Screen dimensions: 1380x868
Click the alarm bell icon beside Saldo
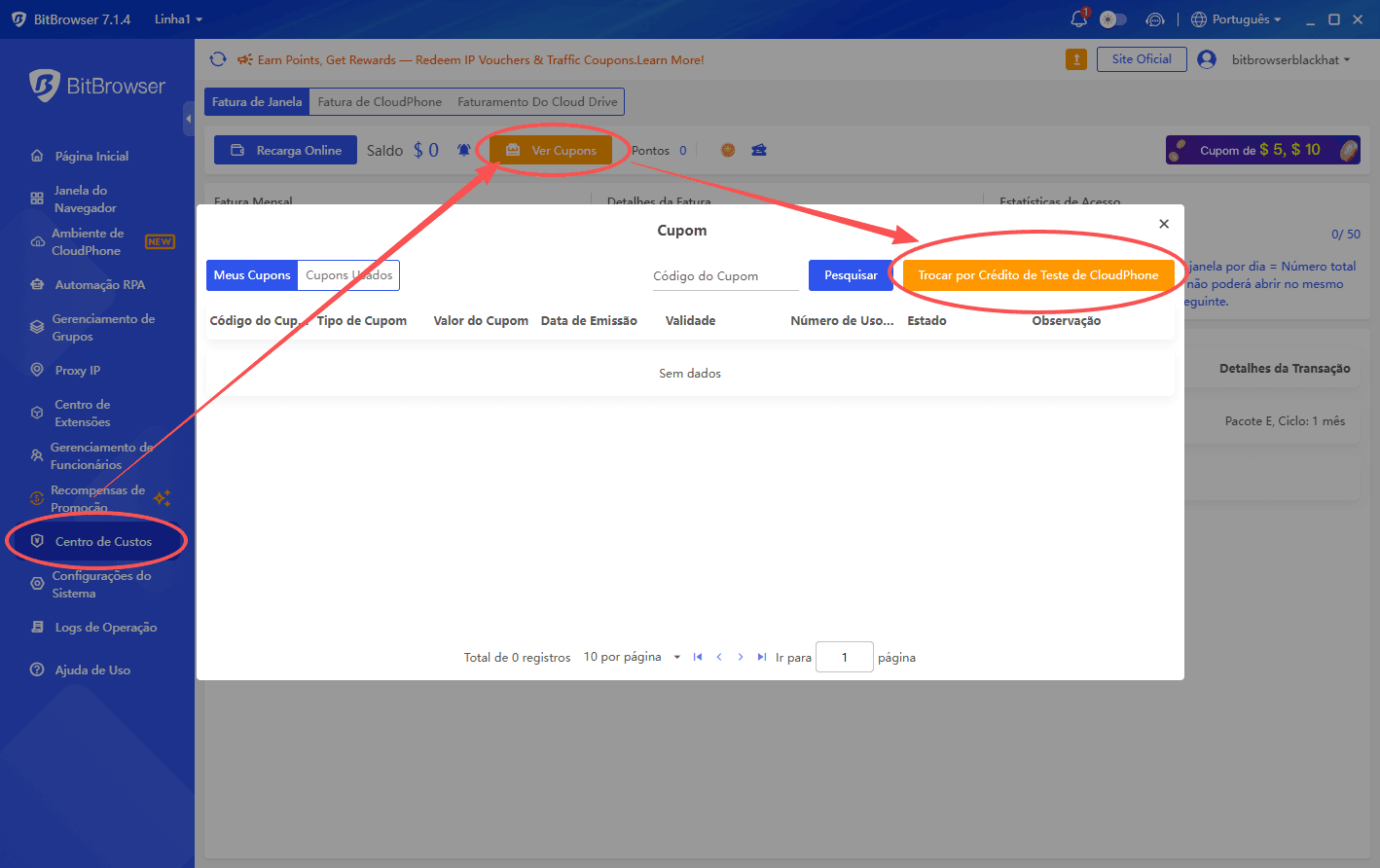(464, 150)
